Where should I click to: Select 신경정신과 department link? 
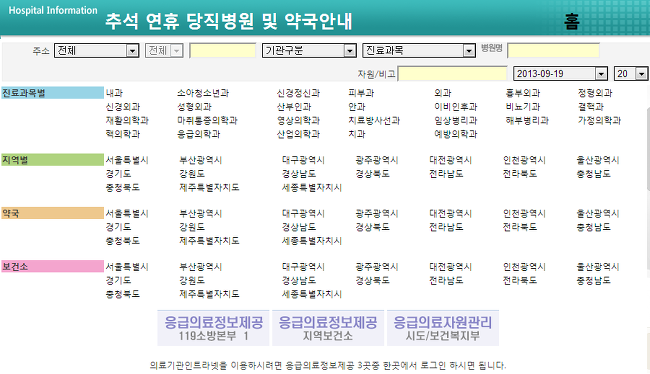298,93
